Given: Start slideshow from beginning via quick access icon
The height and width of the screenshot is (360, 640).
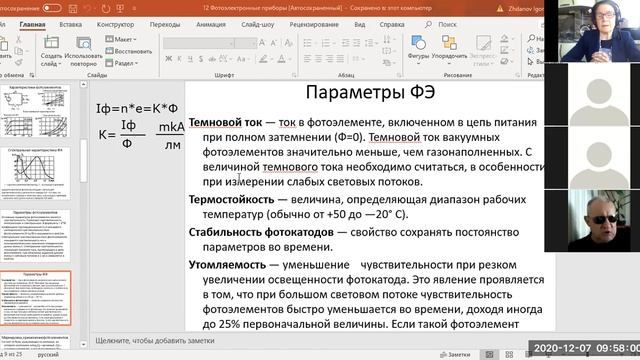Looking at the screenshot, I should click(120, 9).
